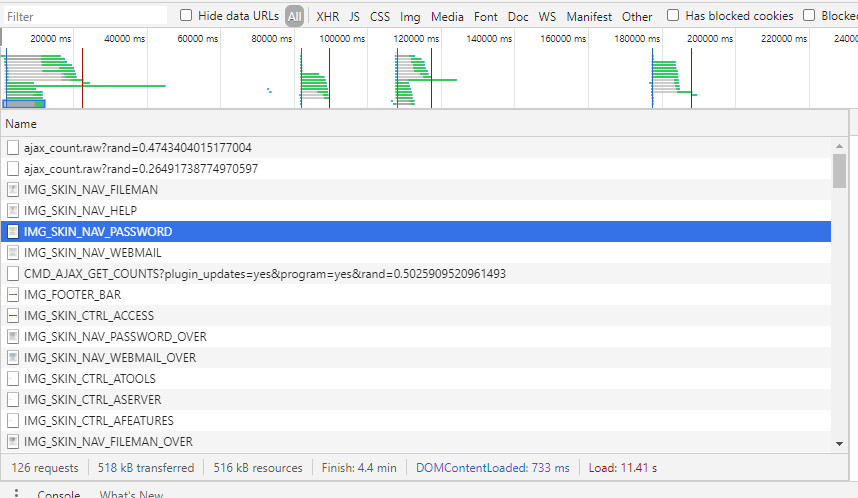Click the icon next to IMG_SKIN_NAV_PASSWORD_OVER
The width and height of the screenshot is (858, 498).
click(x=13, y=337)
